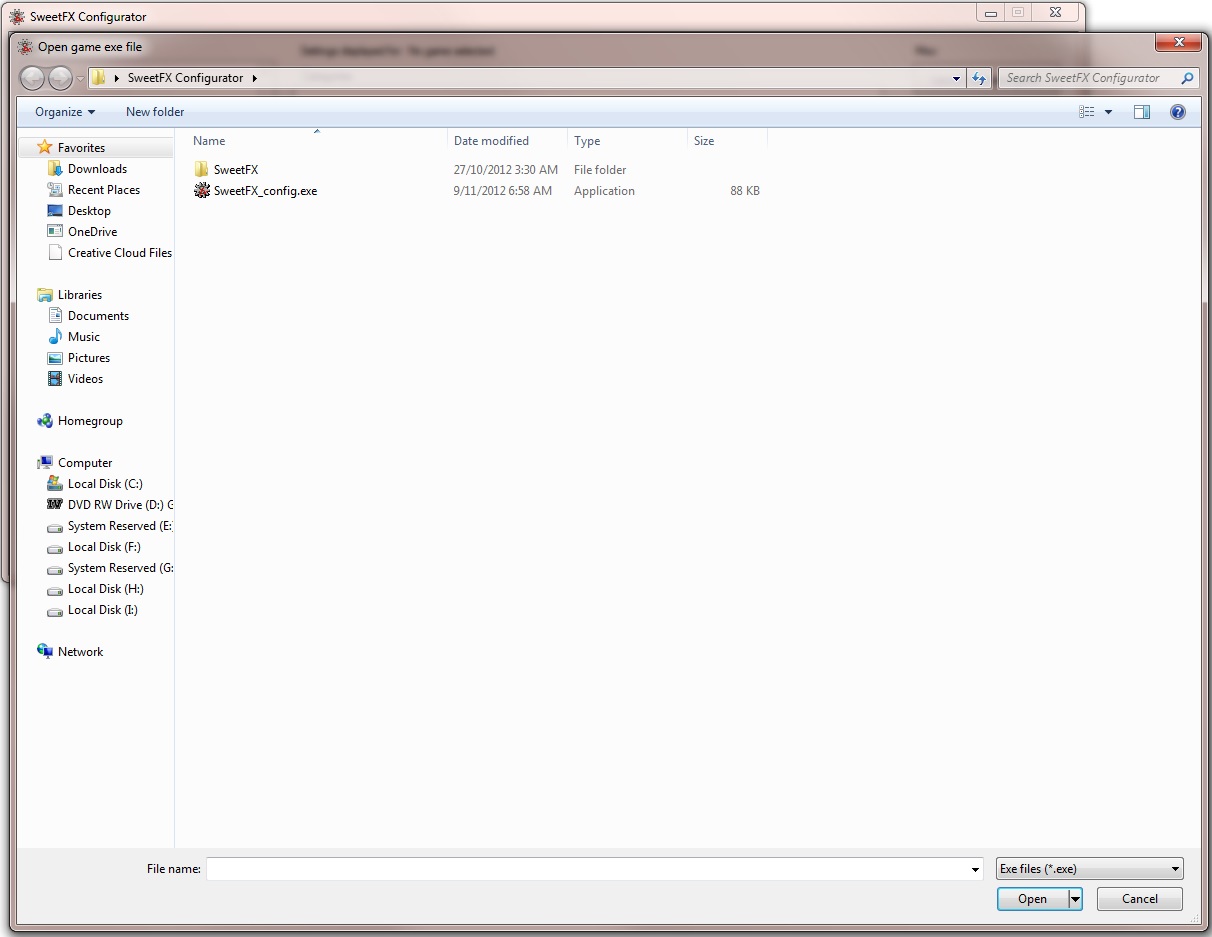Open the Exe files (*.exe) filter dropdown
The image size is (1212, 937).
(1090, 869)
